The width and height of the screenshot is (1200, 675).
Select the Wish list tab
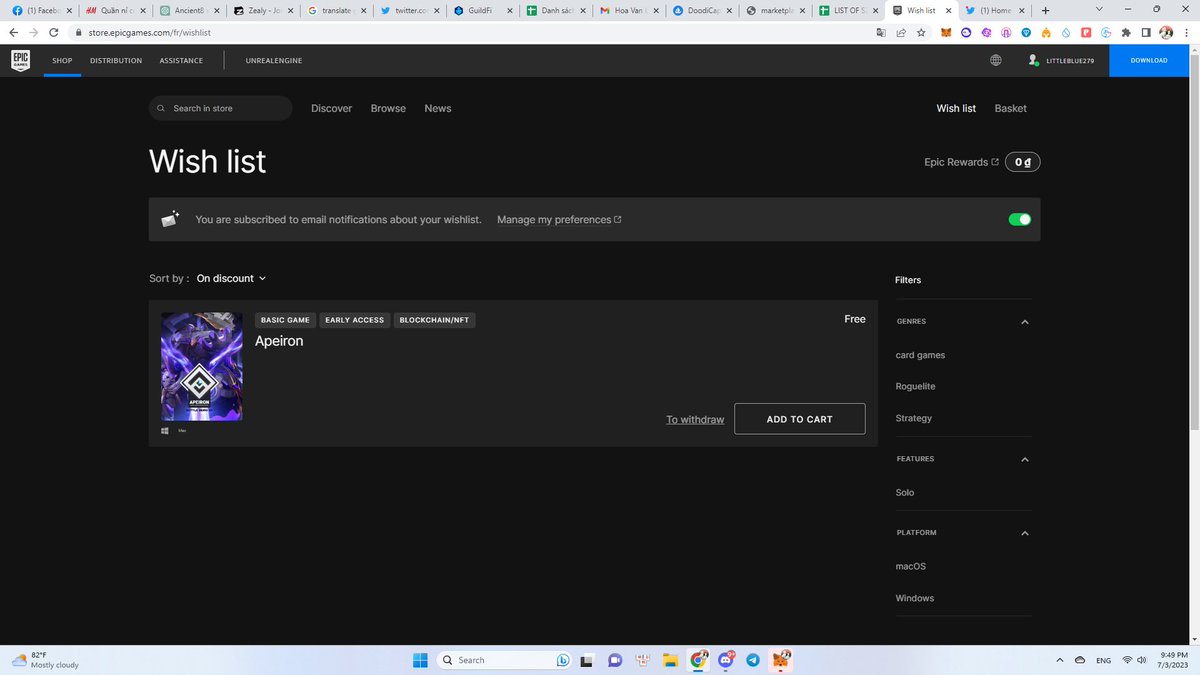pyautogui.click(x=956, y=108)
